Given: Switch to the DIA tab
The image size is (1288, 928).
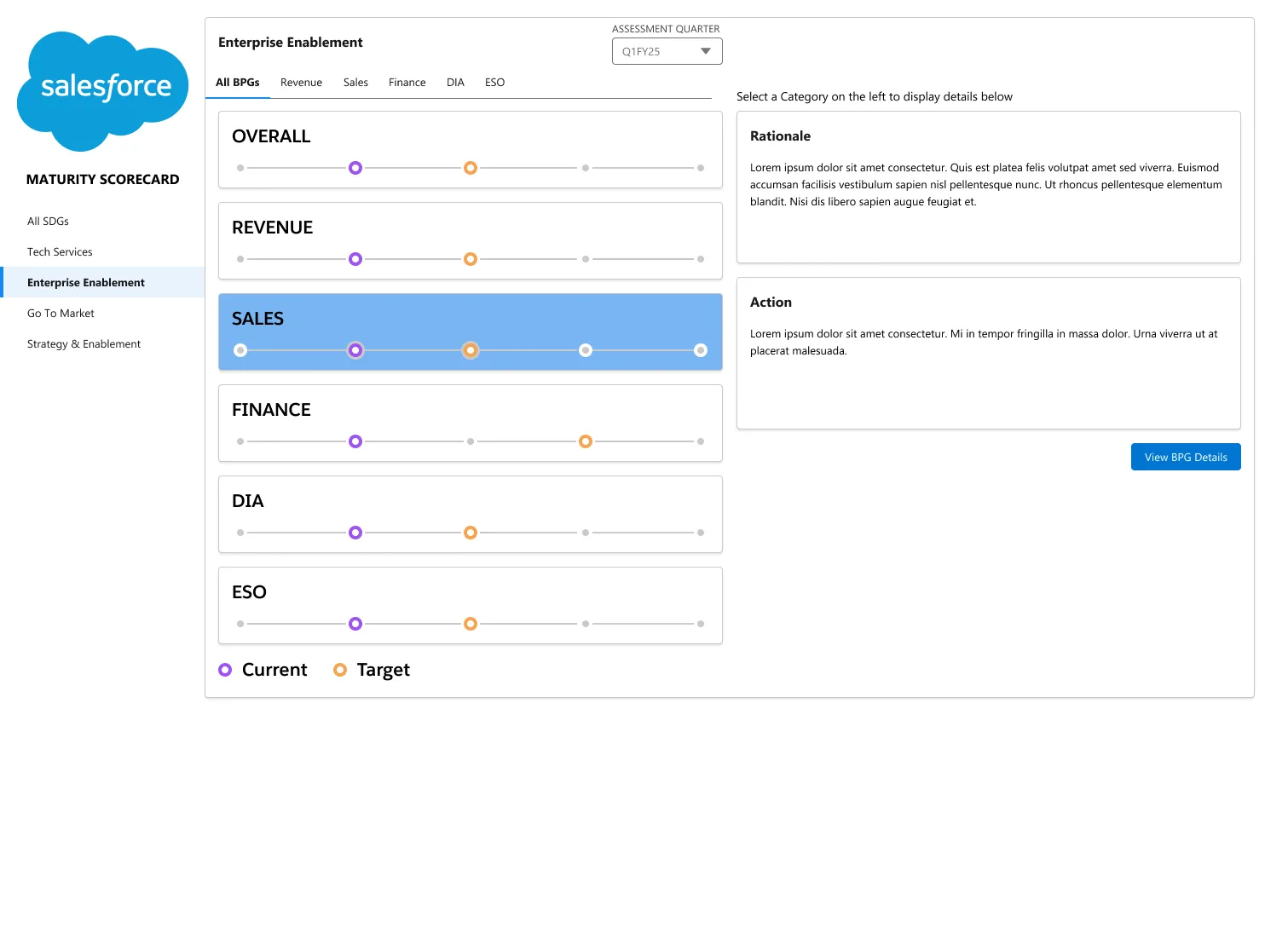Looking at the screenshot, I should click(x=455, y=83).
